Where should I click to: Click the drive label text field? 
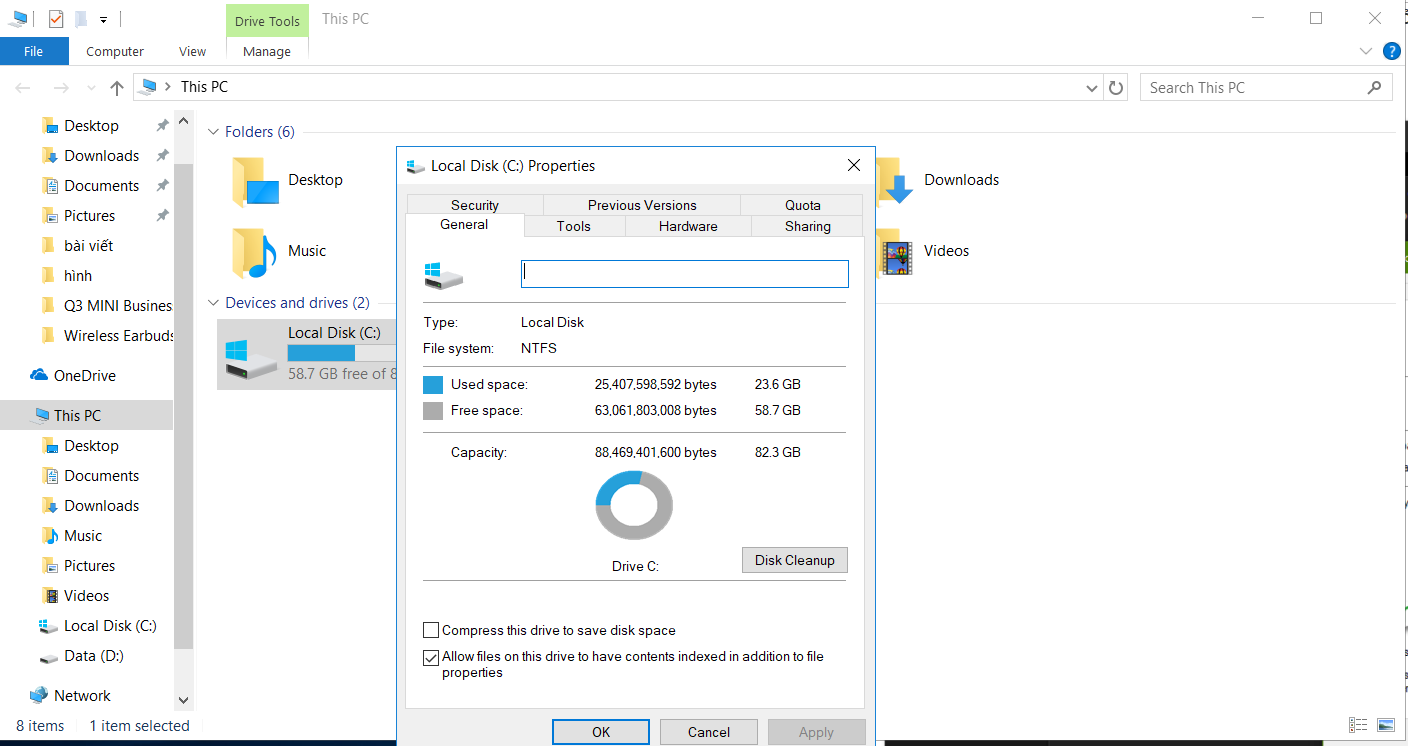click(x=684, y=274)
